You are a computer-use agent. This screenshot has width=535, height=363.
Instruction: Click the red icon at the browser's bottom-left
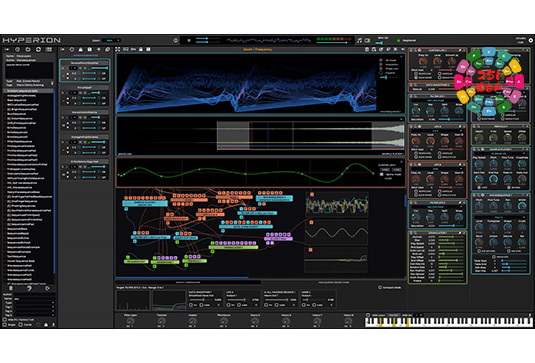(38, 324)
